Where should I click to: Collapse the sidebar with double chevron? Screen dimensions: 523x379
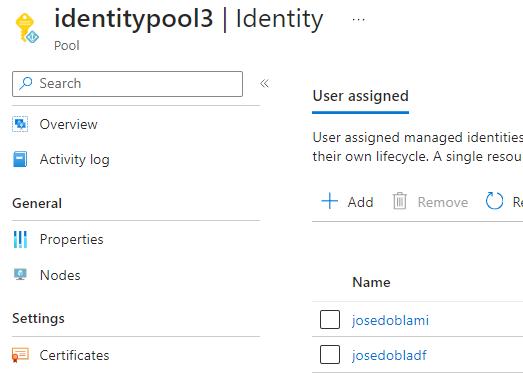(x=265, y=83)
